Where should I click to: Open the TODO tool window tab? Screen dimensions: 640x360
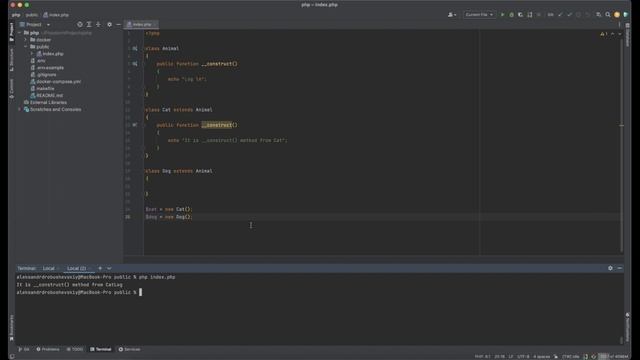75,349
